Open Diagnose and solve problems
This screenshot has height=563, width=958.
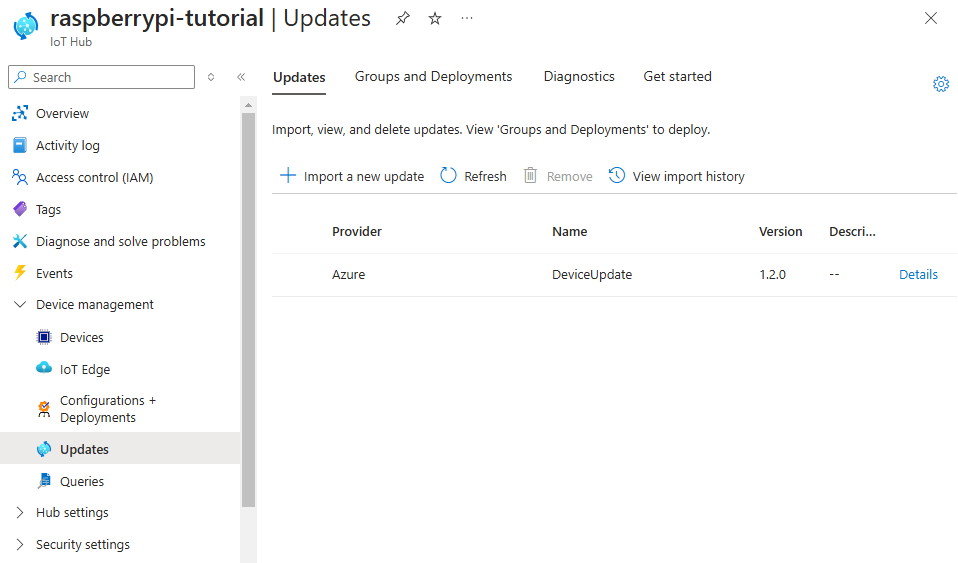(121, 241)
